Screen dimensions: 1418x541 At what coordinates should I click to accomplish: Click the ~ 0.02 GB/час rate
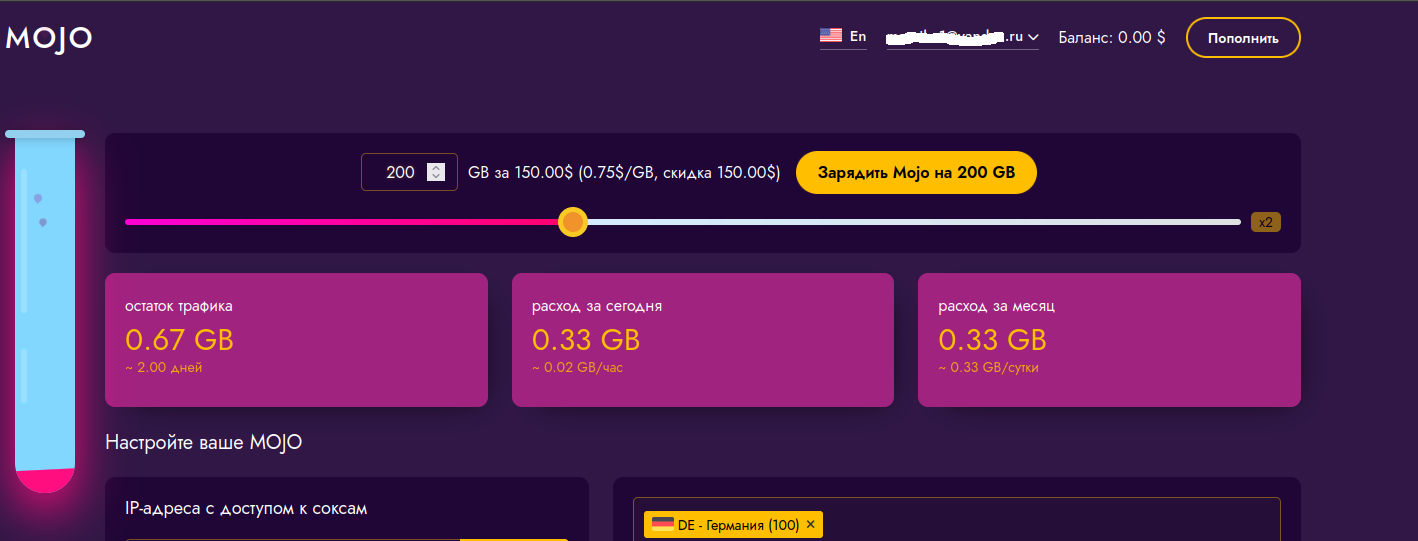[578, 368]
